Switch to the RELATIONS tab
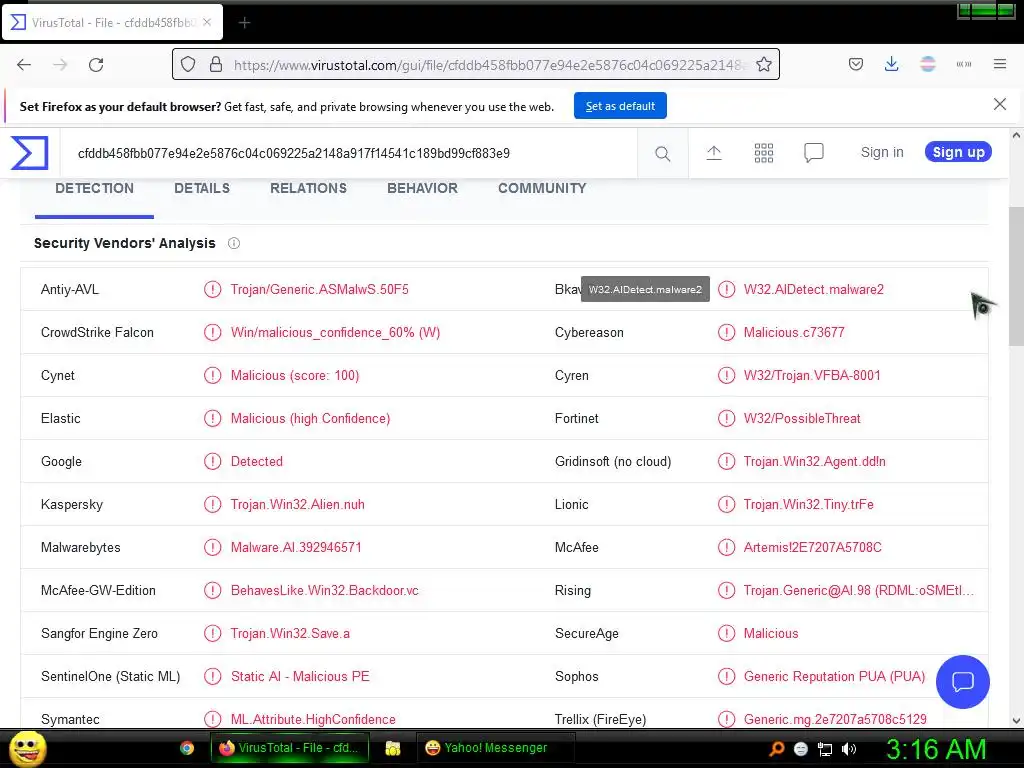1024x768 pixels. coord(308,188)
